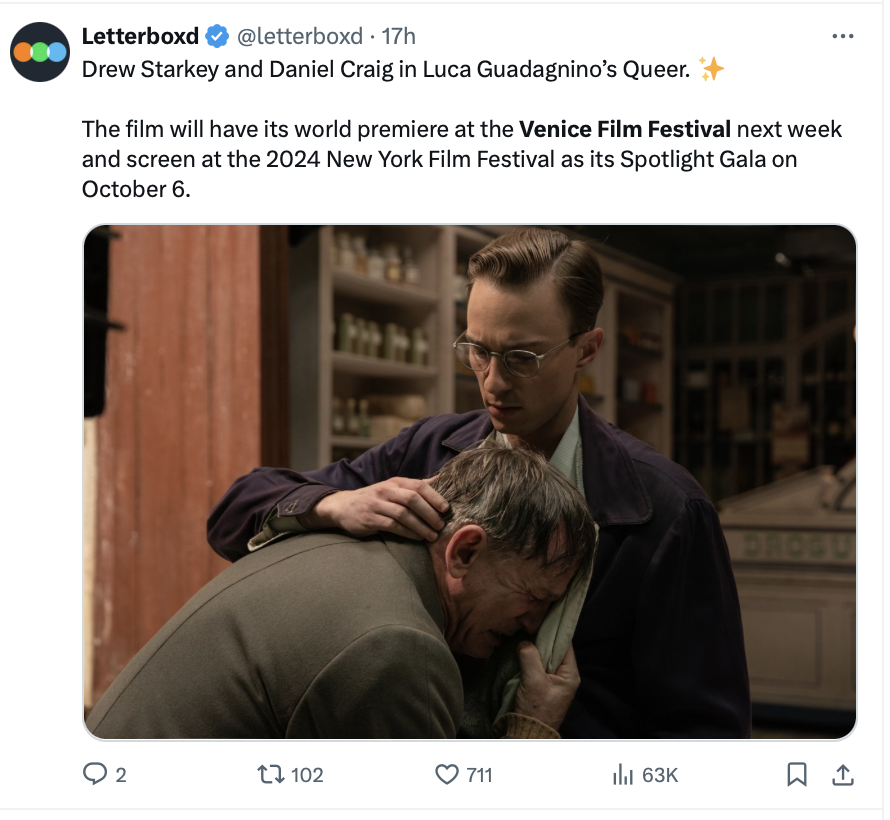Open the view analytics bar chart icon

[623, 774]
